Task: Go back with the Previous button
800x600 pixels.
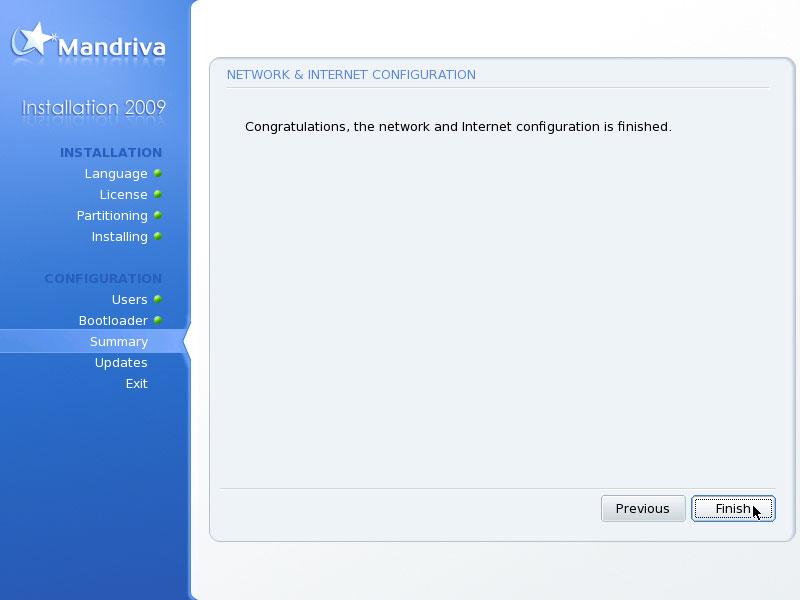Action: (643, 509)
